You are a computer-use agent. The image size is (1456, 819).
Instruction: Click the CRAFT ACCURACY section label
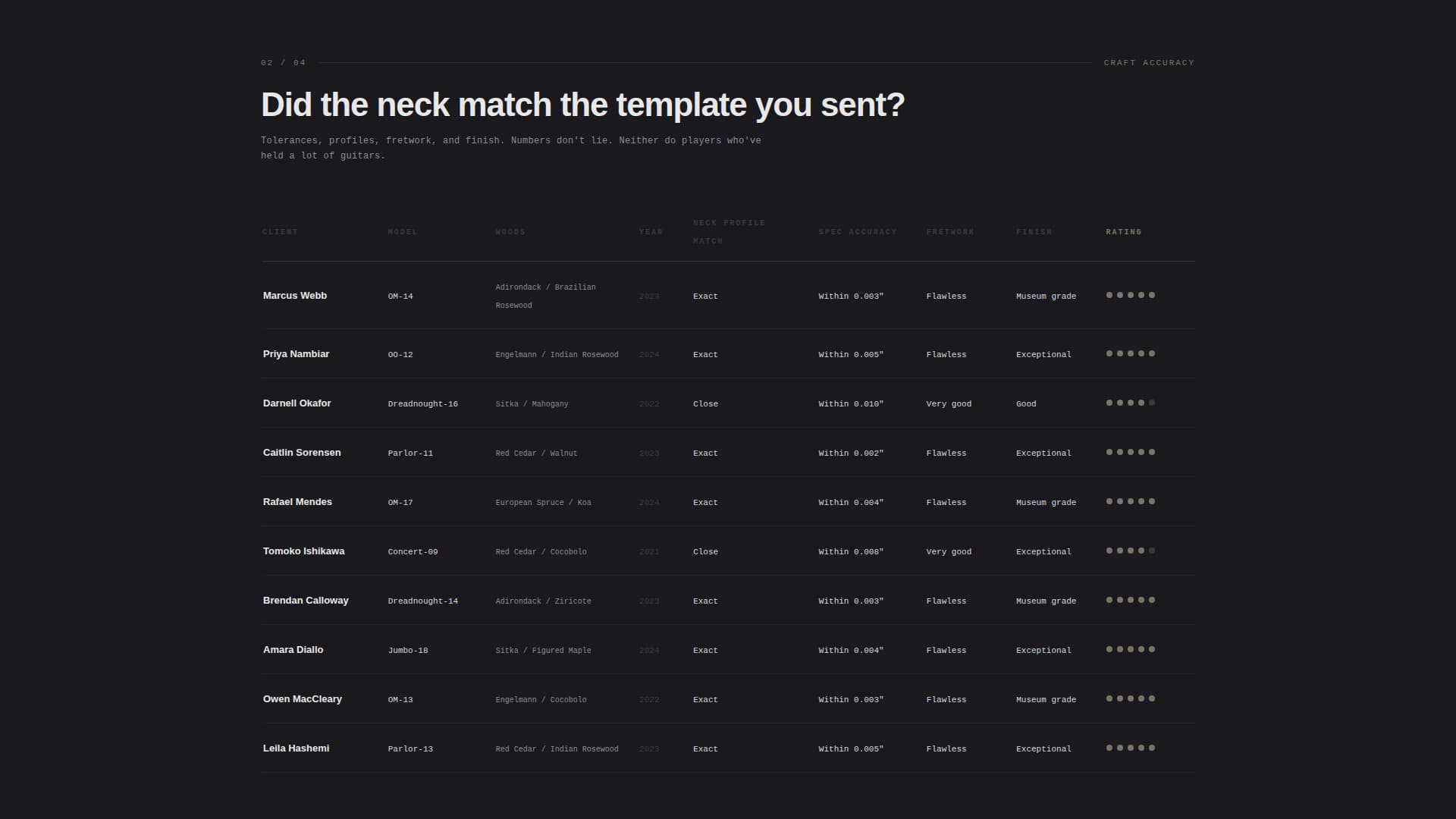tap(1149, 63)
